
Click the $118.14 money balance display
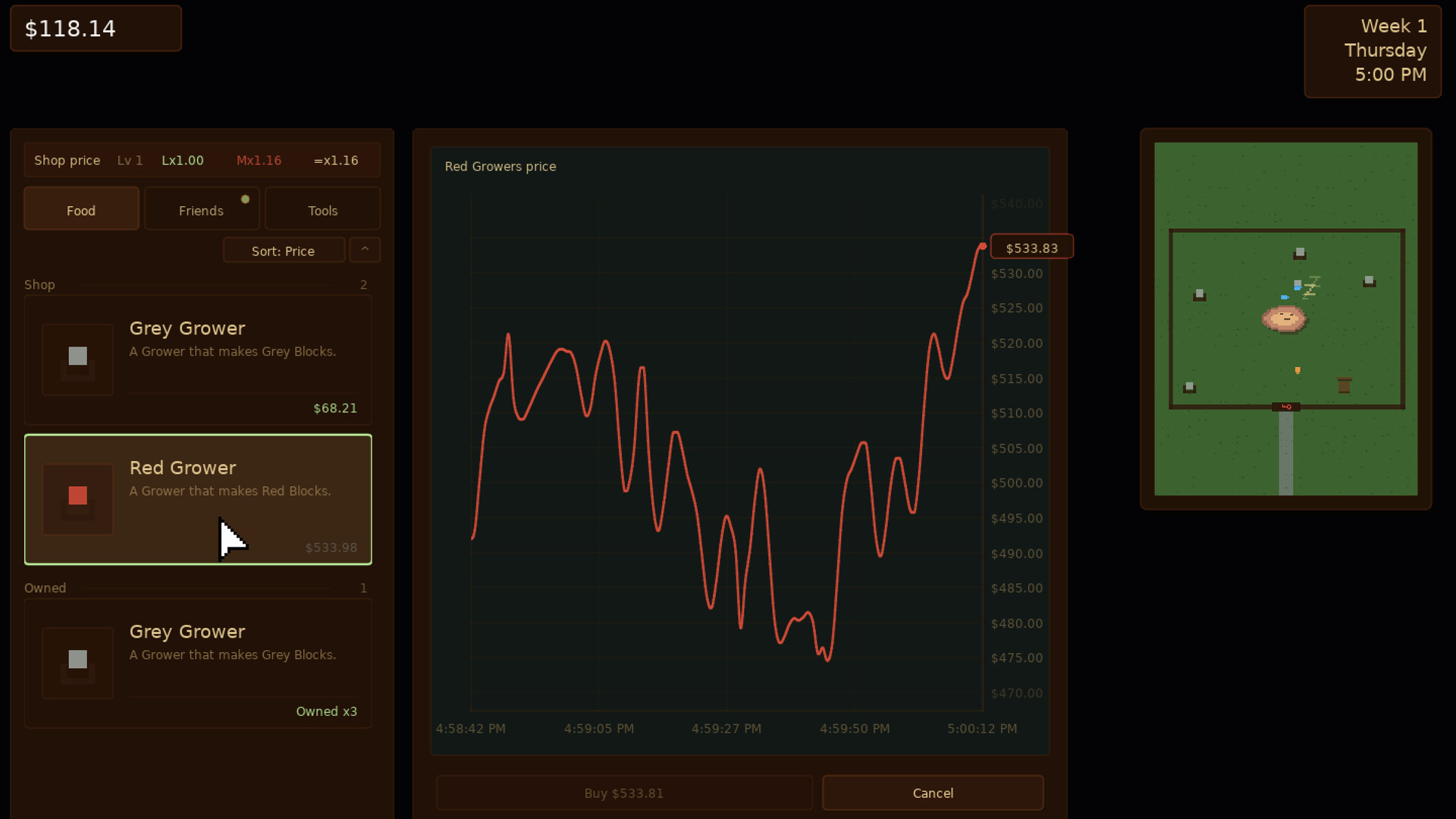click(96, 29)
